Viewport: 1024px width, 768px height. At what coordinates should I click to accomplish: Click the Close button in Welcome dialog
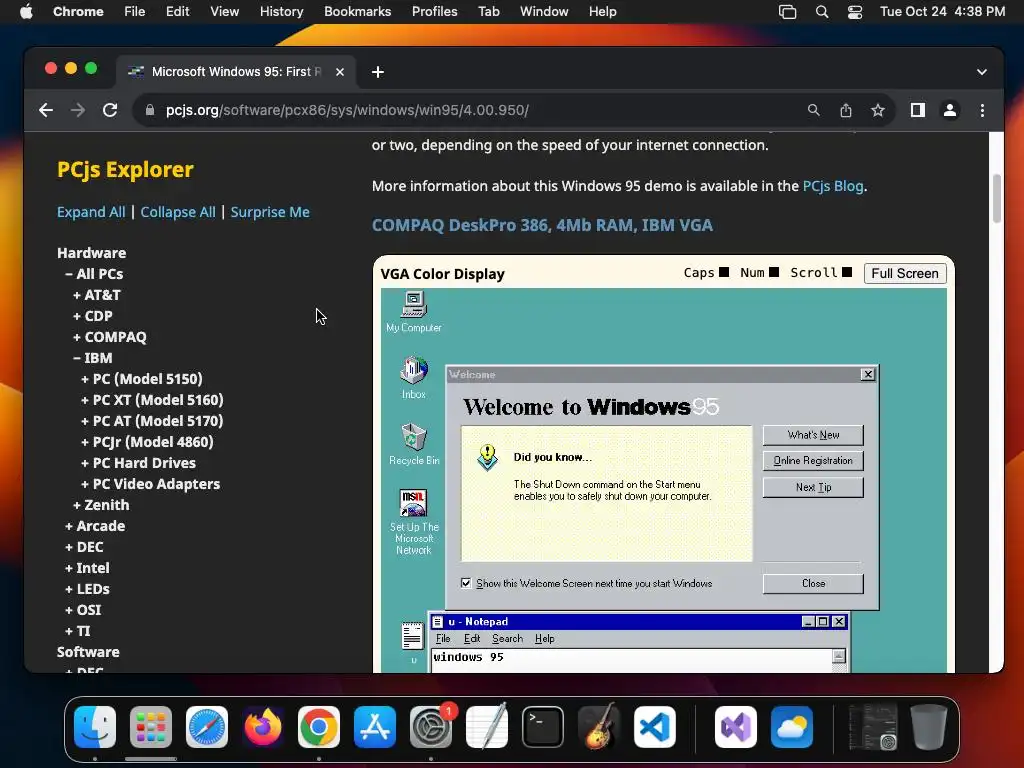tap(813, 583)
